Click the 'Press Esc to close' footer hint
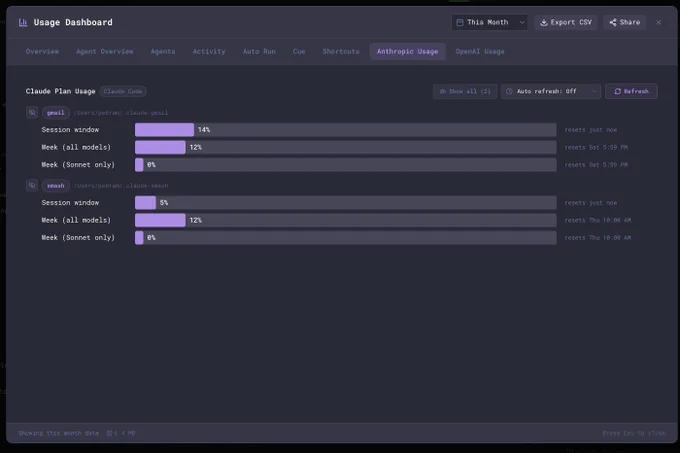Screen dimensions: 680x453 pyautogui.click(x=633, y=433)
